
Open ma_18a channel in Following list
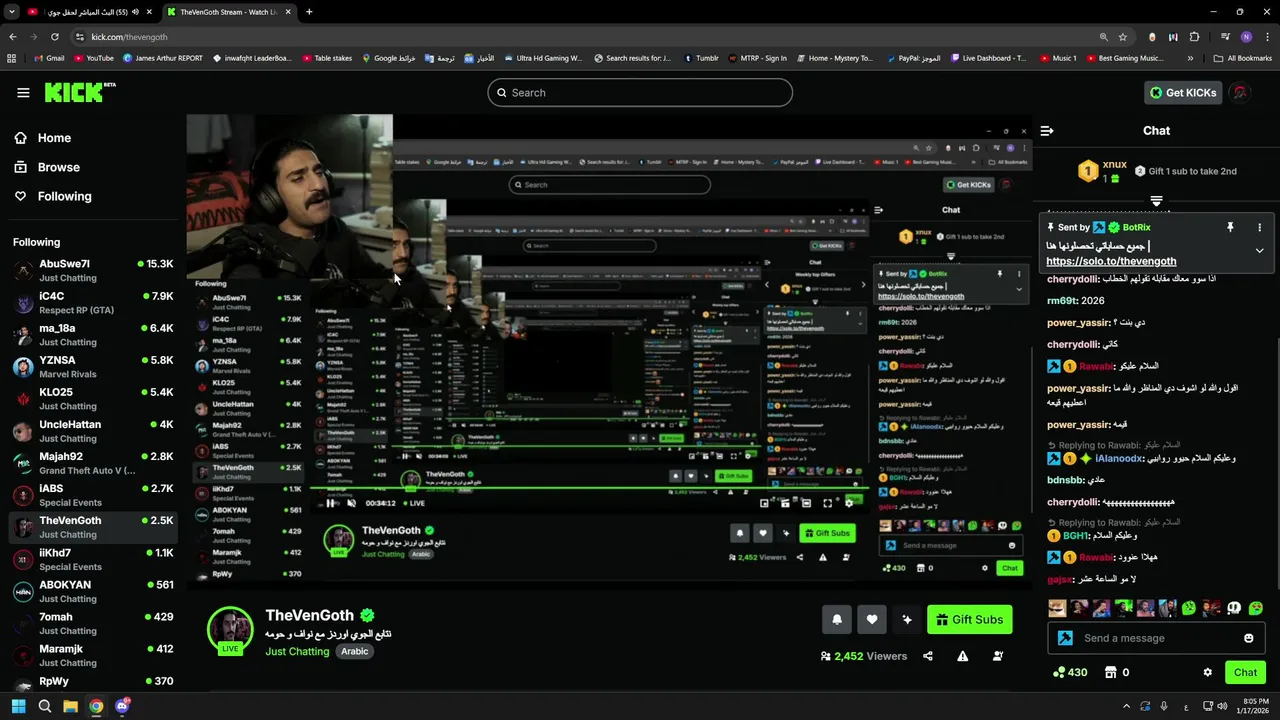tap(93, 335)
